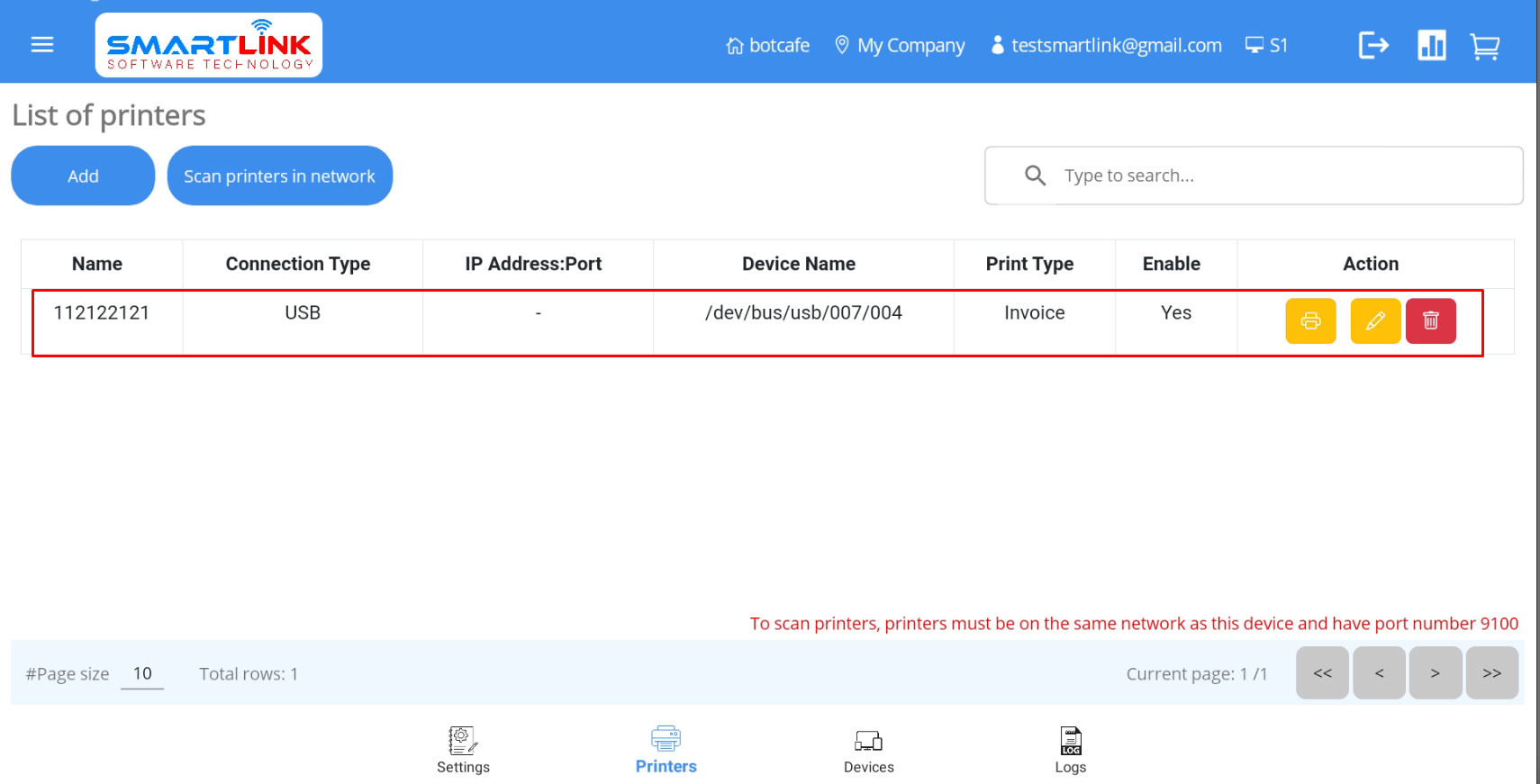The height and width of the screenshot is (784, 1540).
Task: Go to the last page with >>
Action: click(1491, 673)
